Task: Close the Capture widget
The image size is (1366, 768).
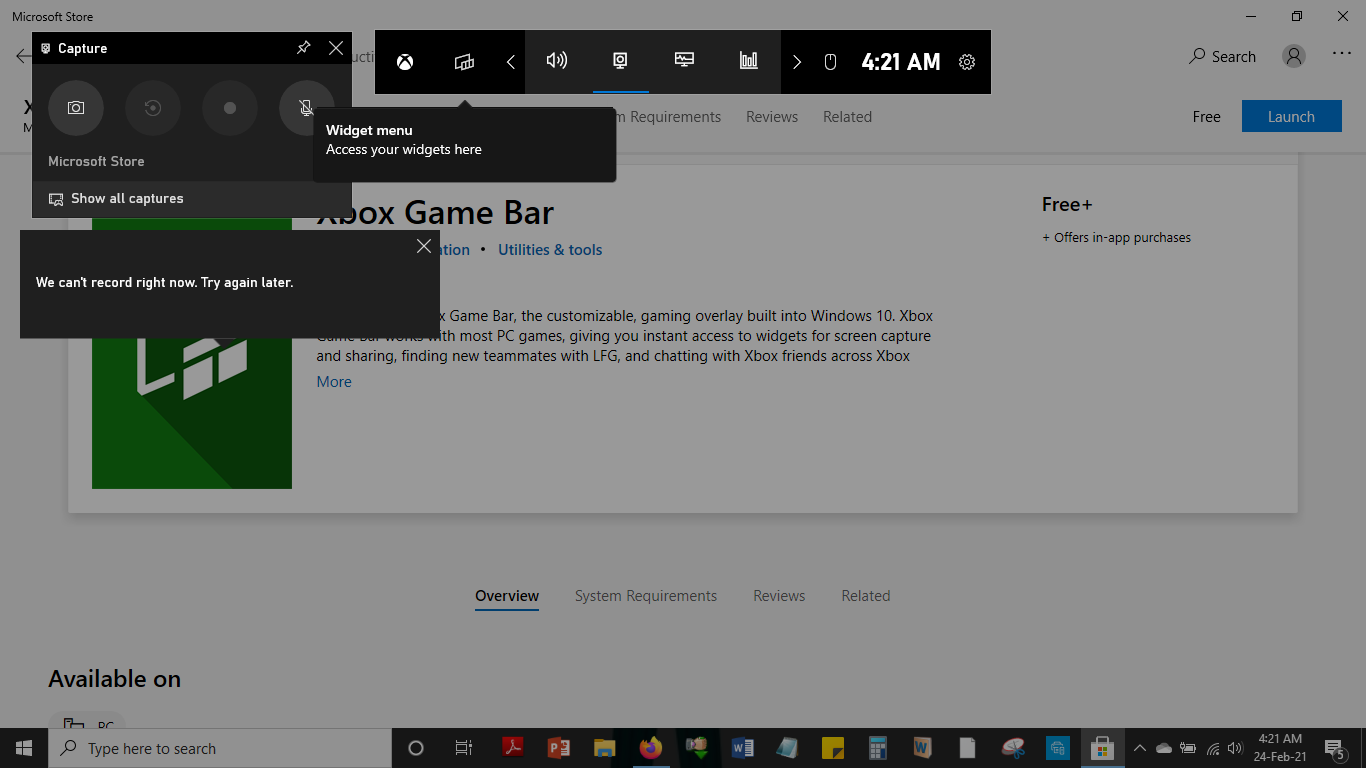Action: click(336, 48)
